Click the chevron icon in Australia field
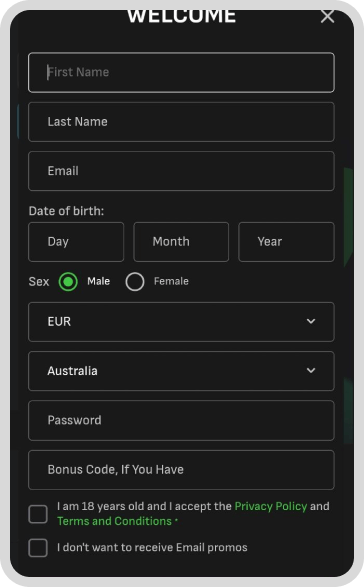This screenshot has width=364, height=587. point(311,370)
